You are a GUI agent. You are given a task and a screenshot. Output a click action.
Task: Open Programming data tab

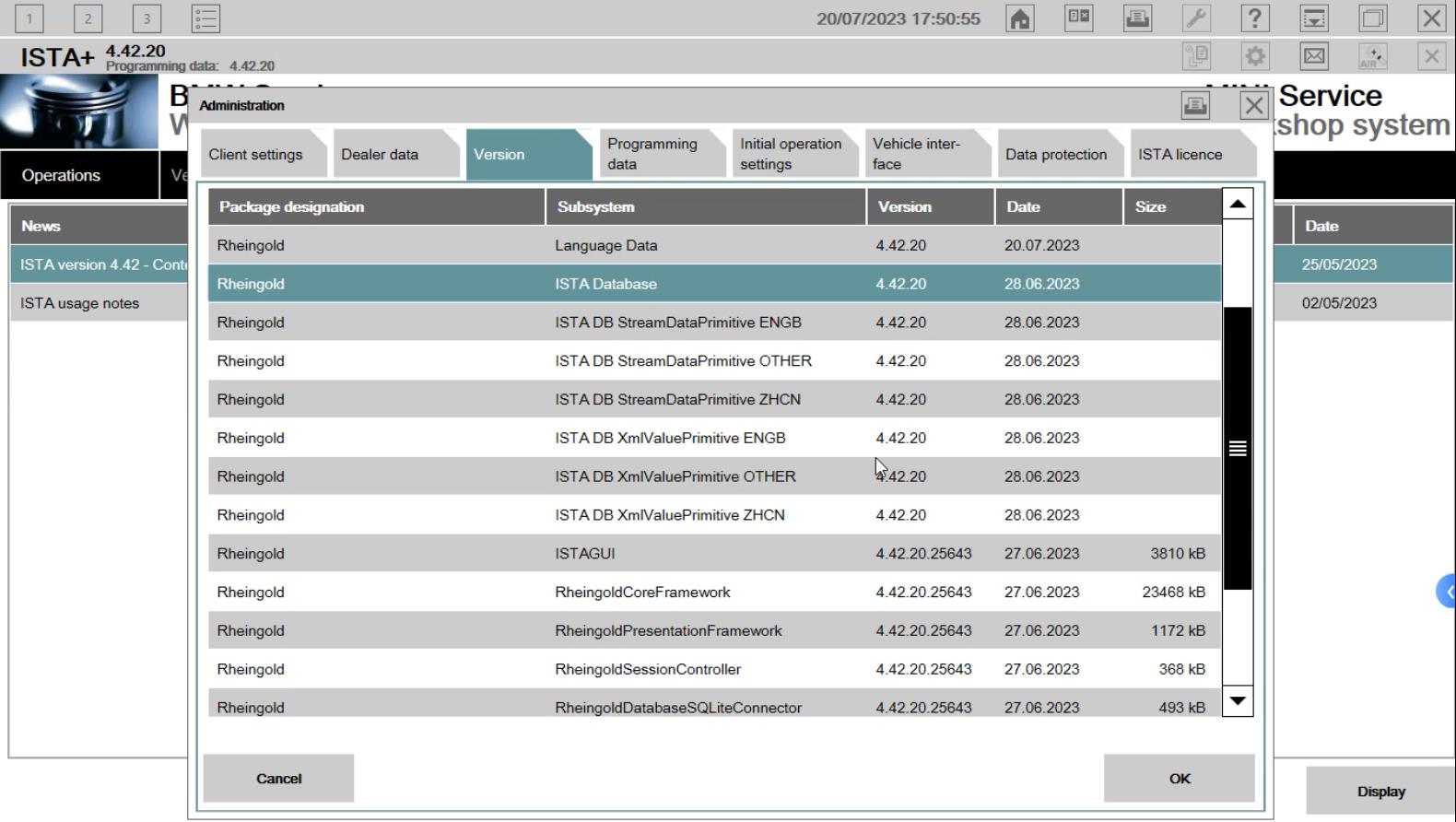click(662, 154)
